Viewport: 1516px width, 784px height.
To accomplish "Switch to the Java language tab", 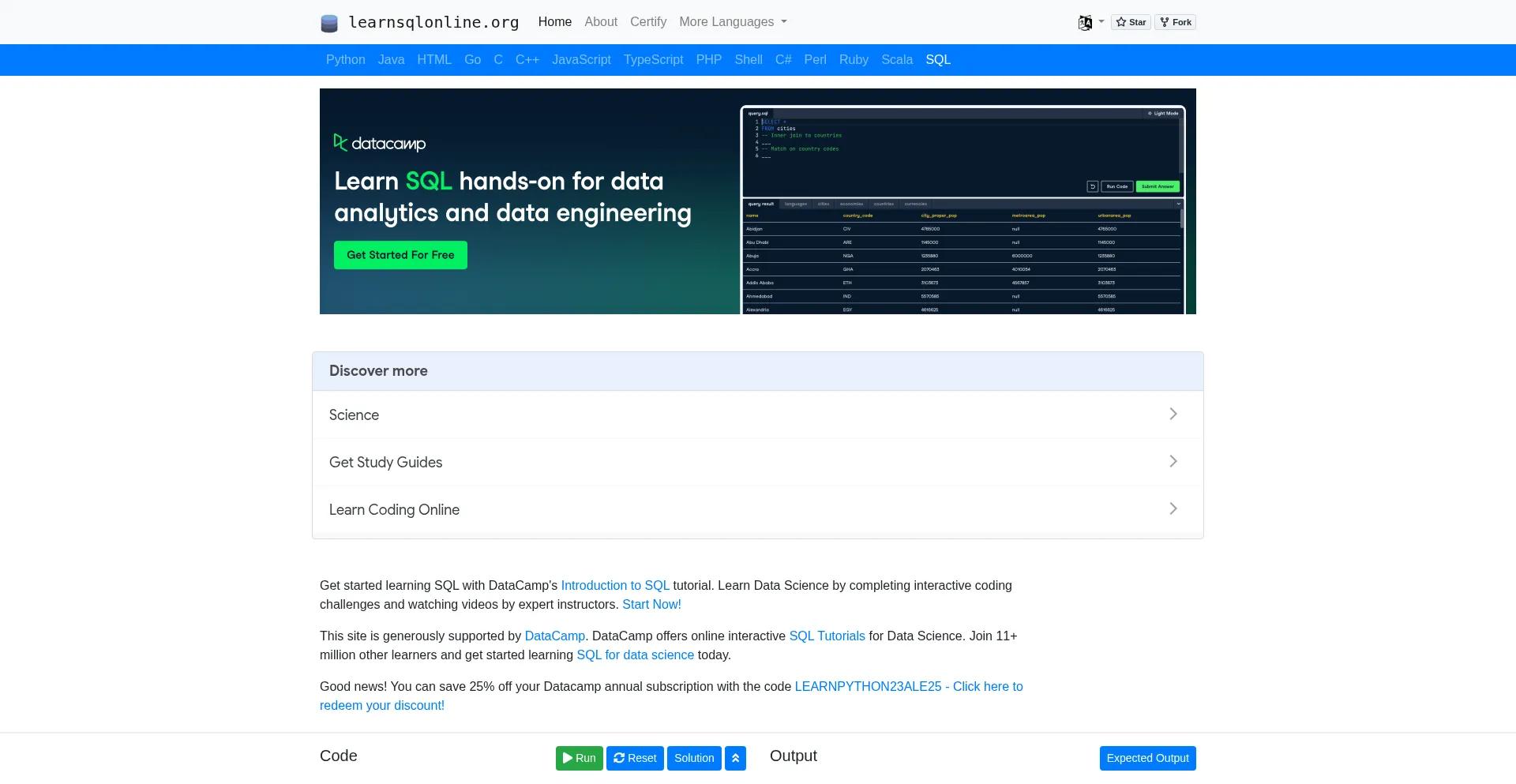I will tap(391, 60).
